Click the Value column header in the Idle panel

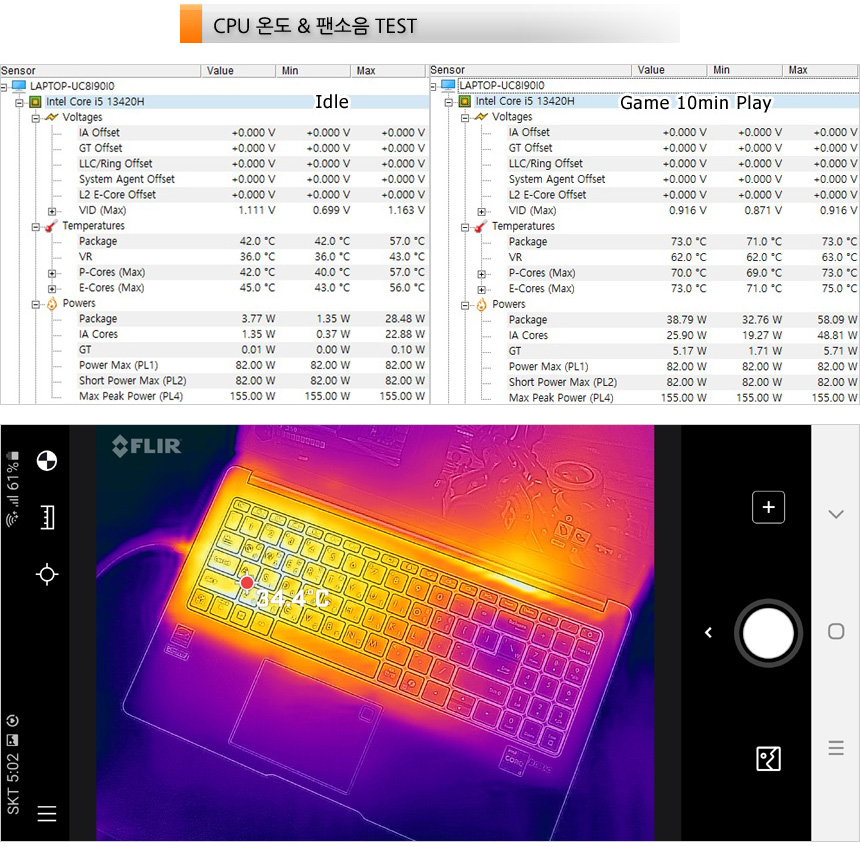[220, 71]
